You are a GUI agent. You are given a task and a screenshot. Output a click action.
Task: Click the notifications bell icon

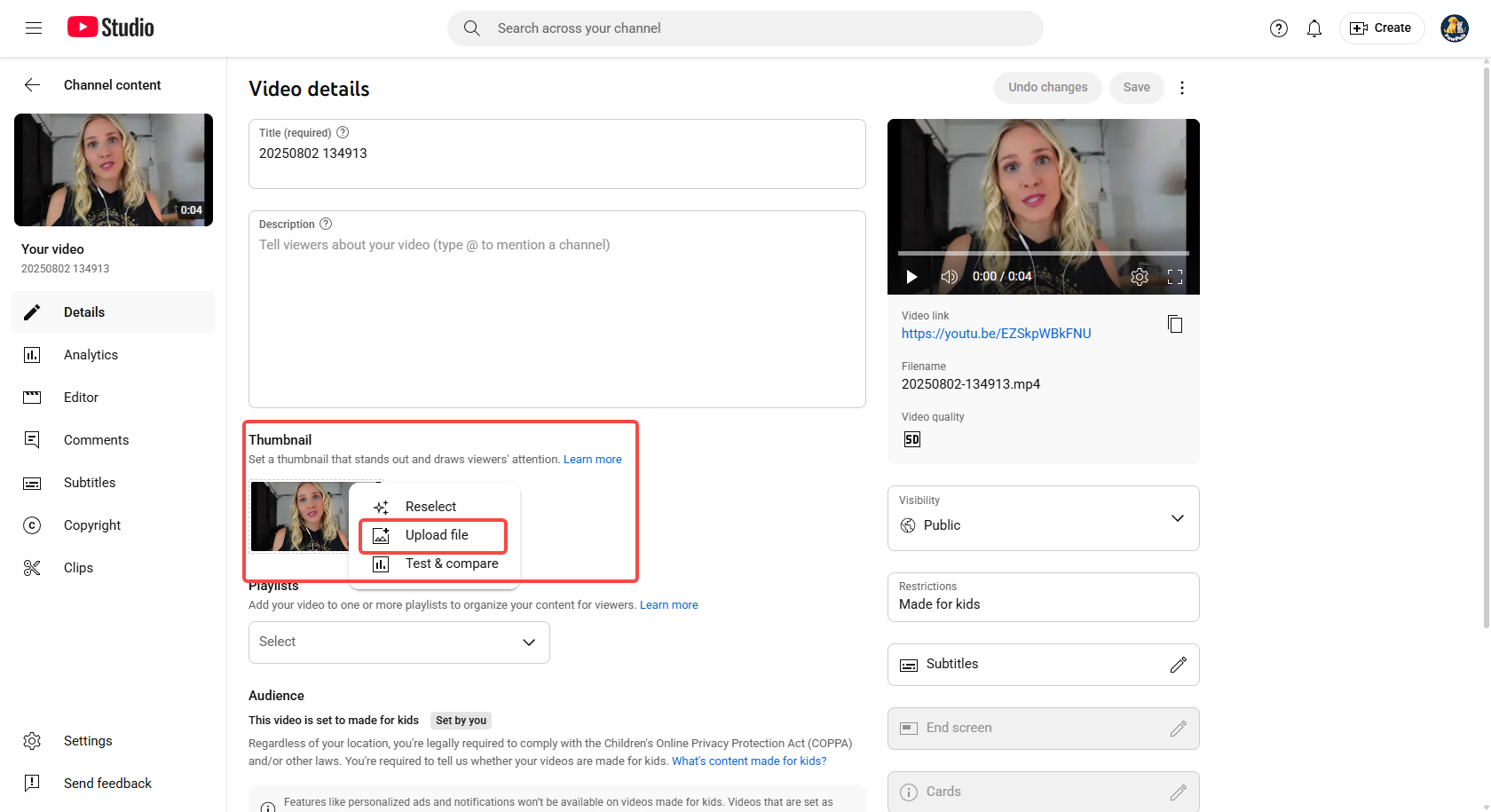1314,28
